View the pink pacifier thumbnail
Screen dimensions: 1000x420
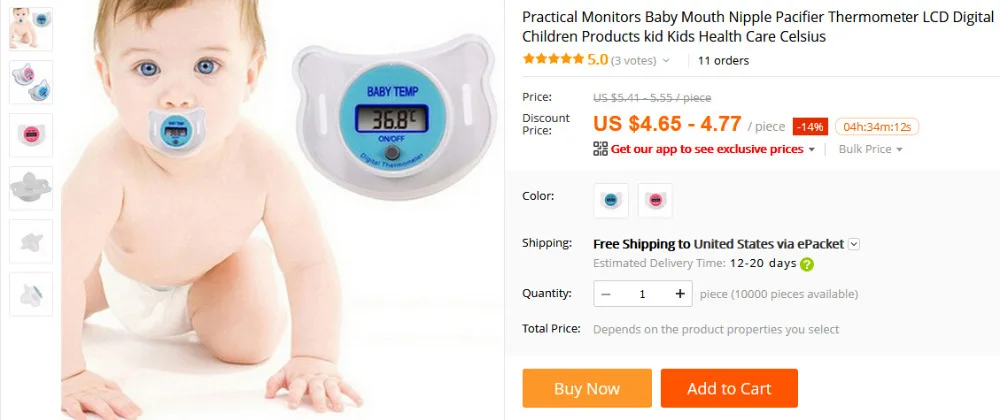click(31, 135)
